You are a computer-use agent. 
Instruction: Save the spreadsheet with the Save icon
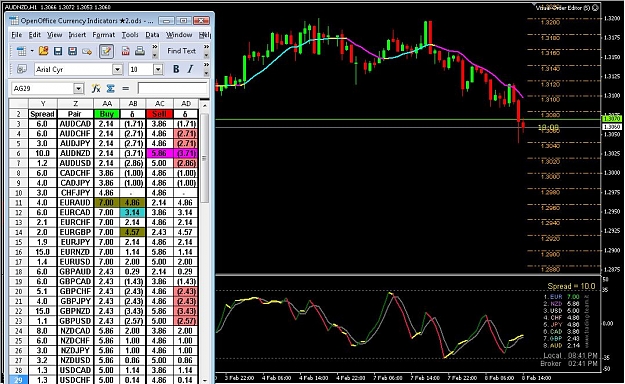coord(58,51)
